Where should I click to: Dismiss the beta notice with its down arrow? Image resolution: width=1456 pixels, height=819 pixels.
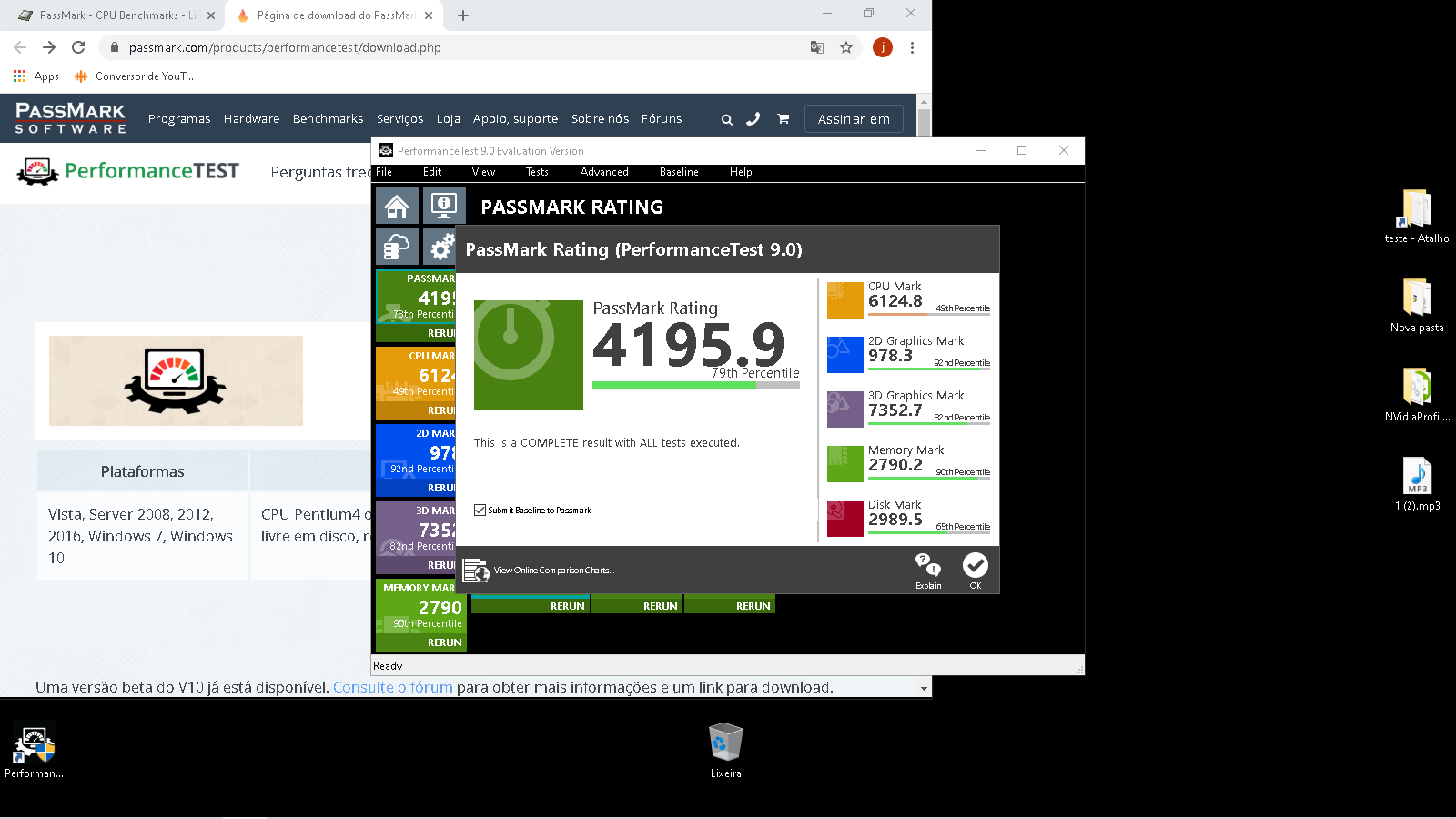(924, 688)
